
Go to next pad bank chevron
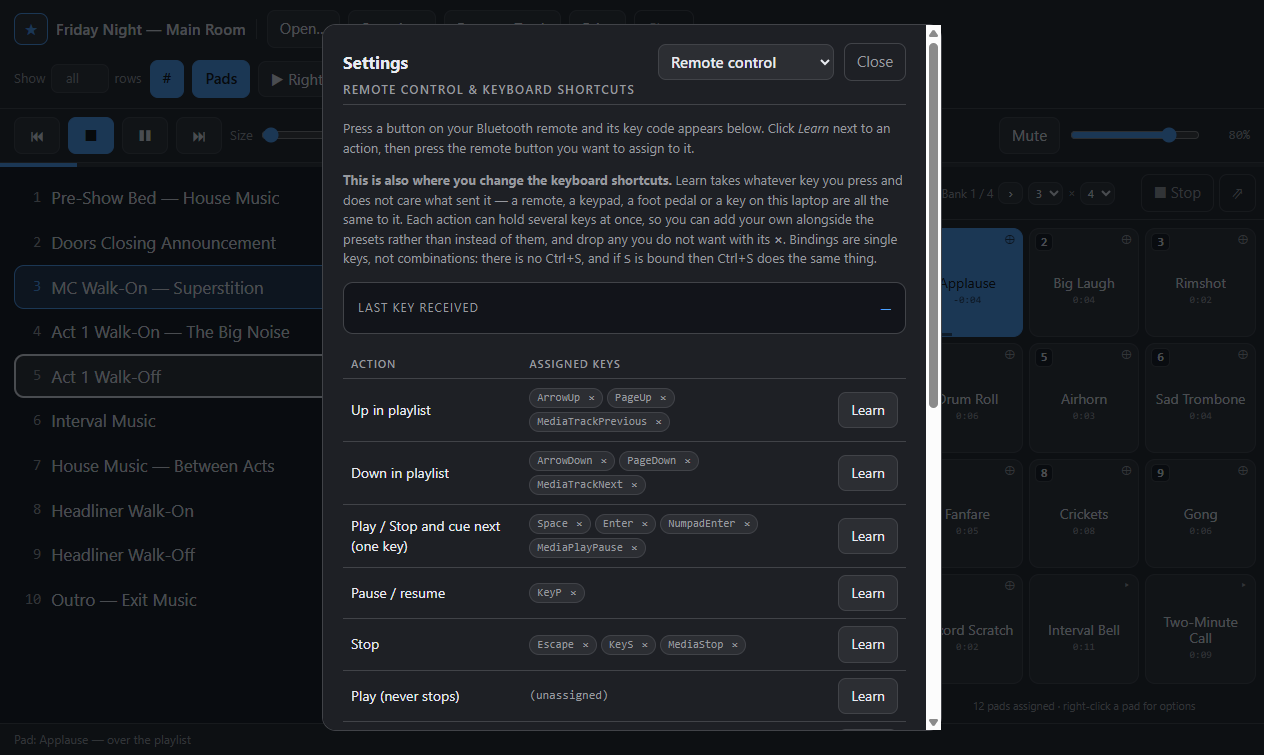coord(1010,193)
